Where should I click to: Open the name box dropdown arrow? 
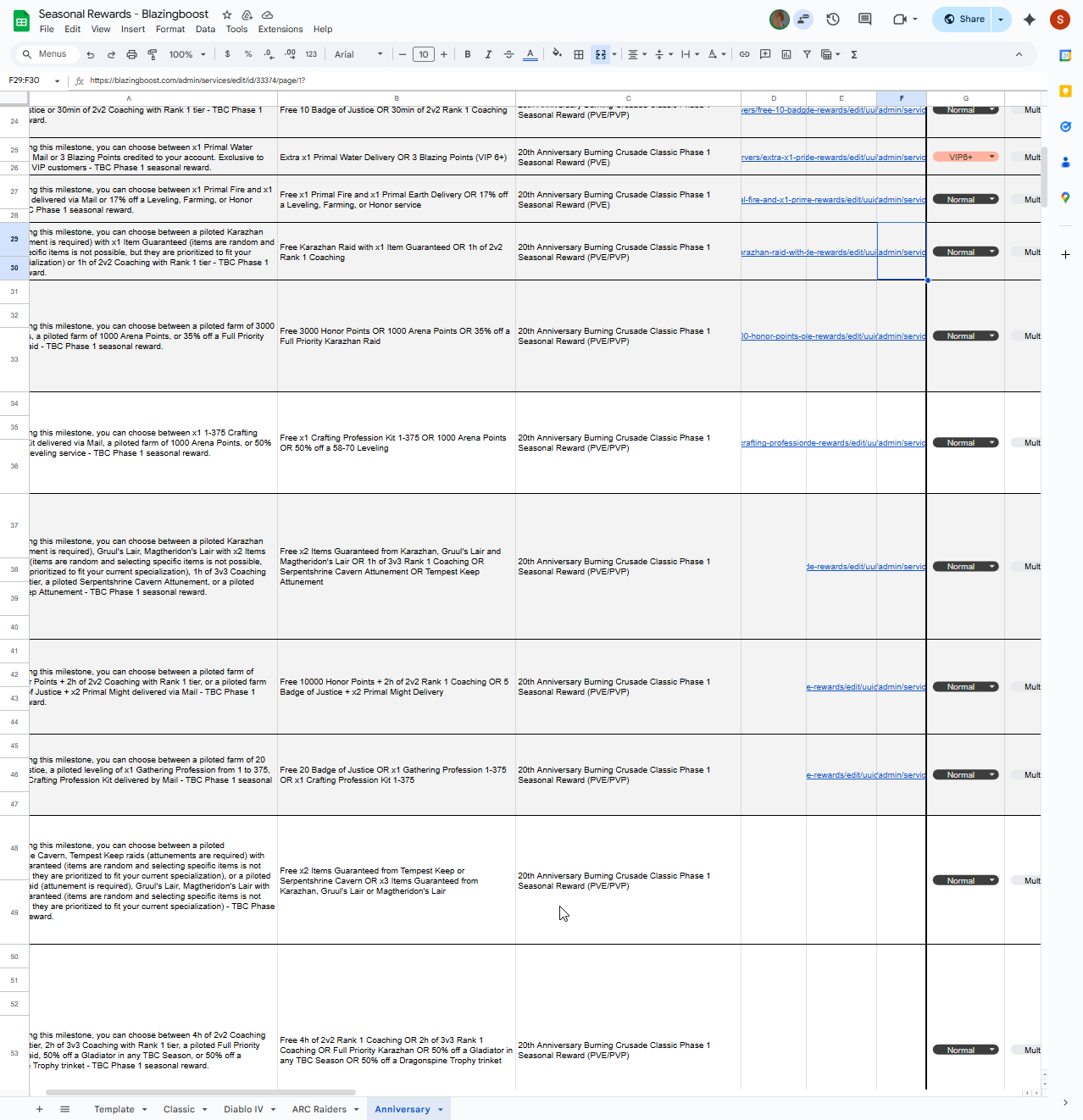point(57,81)
